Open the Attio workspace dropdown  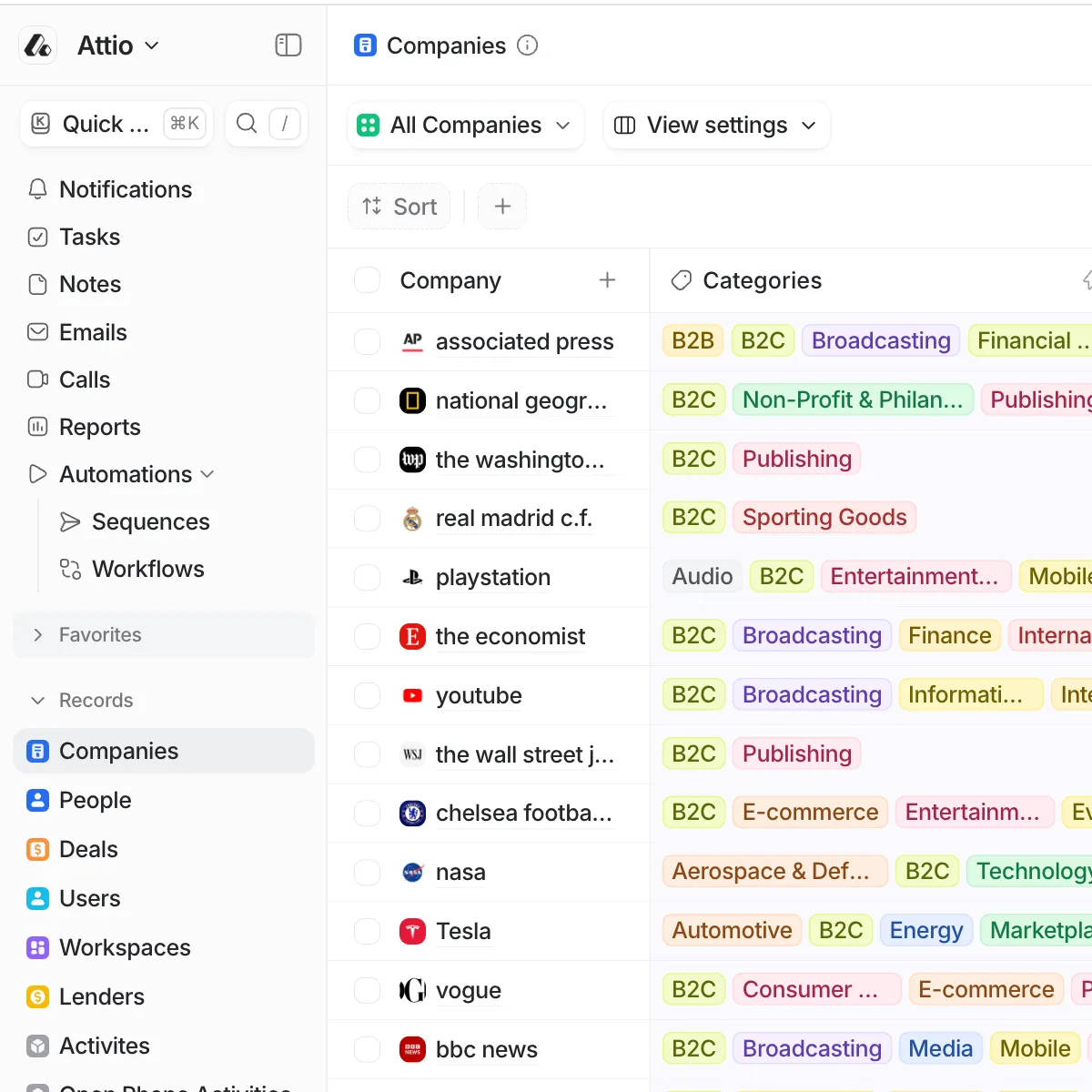pos(118,45)
